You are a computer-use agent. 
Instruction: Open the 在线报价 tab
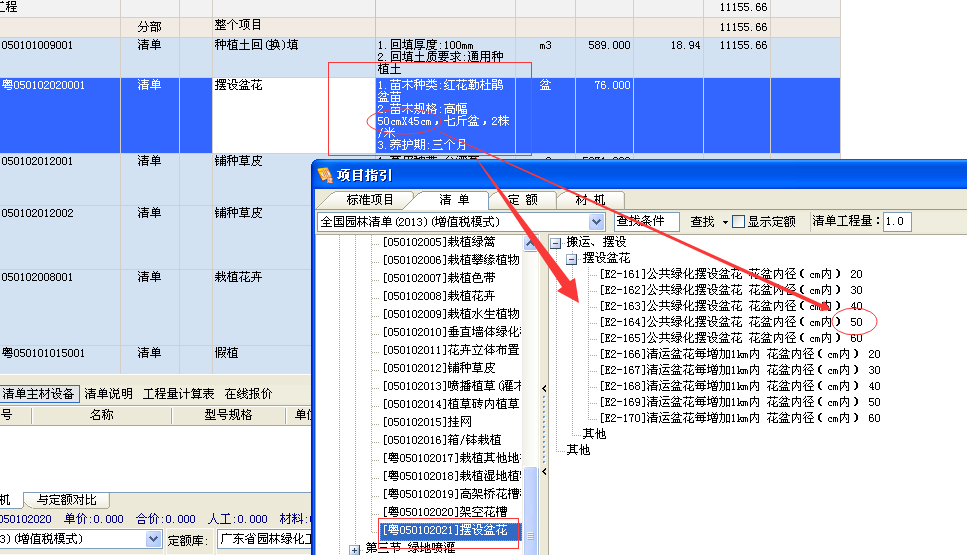click(248, 393)
